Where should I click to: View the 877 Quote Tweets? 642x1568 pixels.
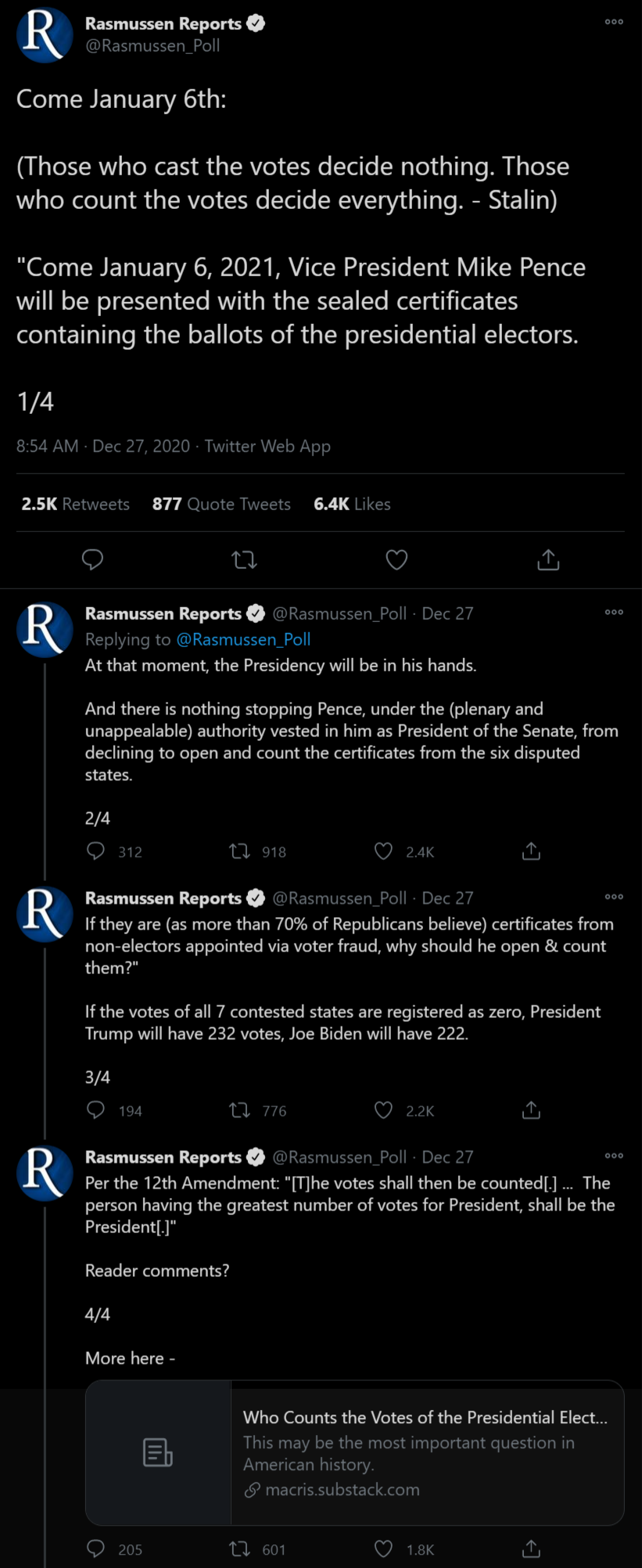point(221,504)
